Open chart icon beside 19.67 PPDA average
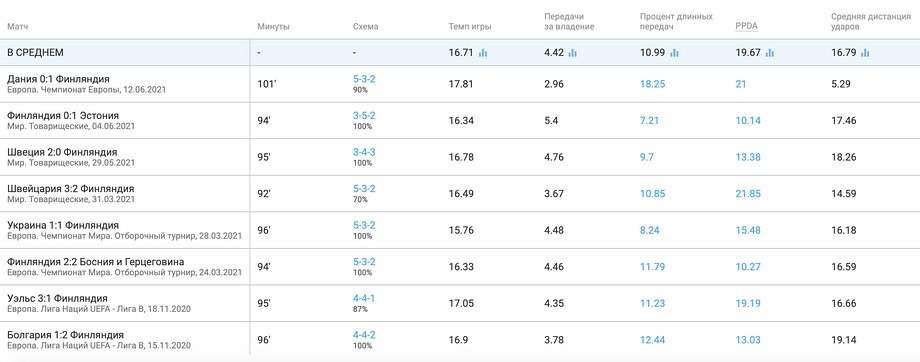Viewport: 920px width, 362px height. [x=769, y=53]
